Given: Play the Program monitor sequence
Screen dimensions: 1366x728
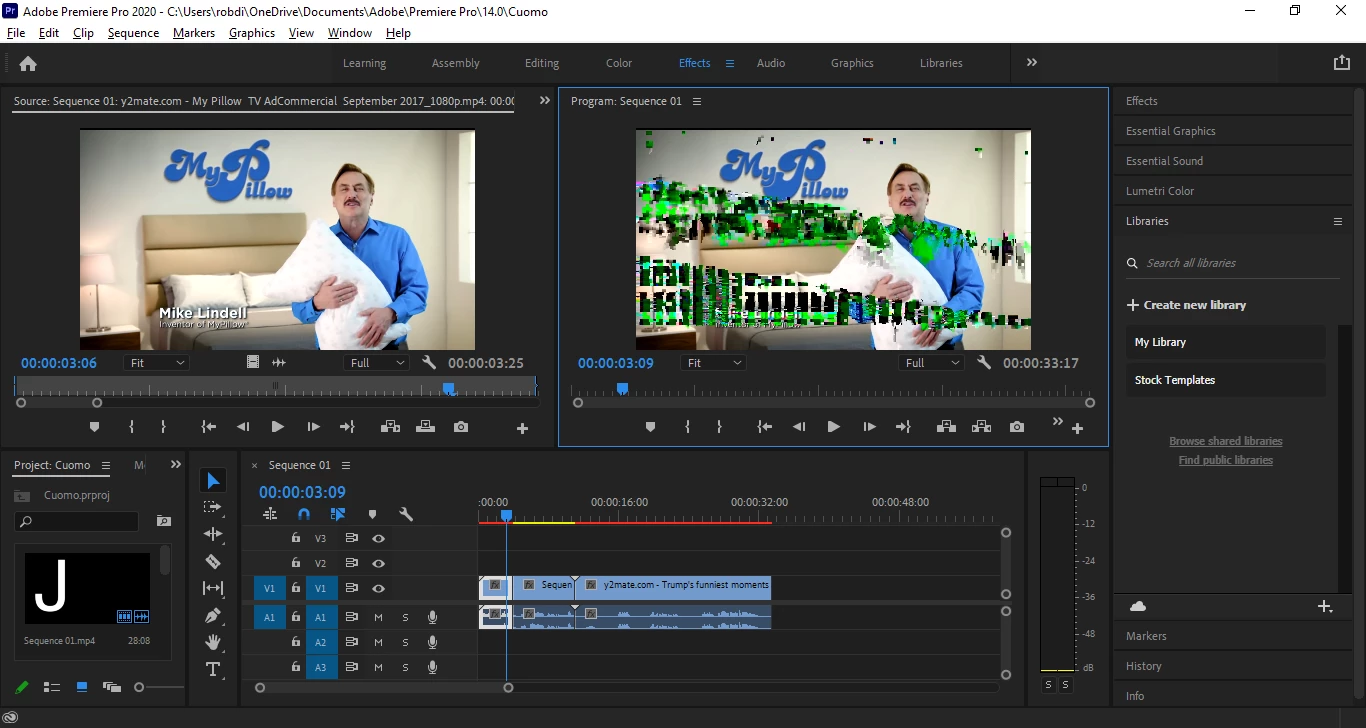Looking at the screenshot, I should tap(833, 427).
